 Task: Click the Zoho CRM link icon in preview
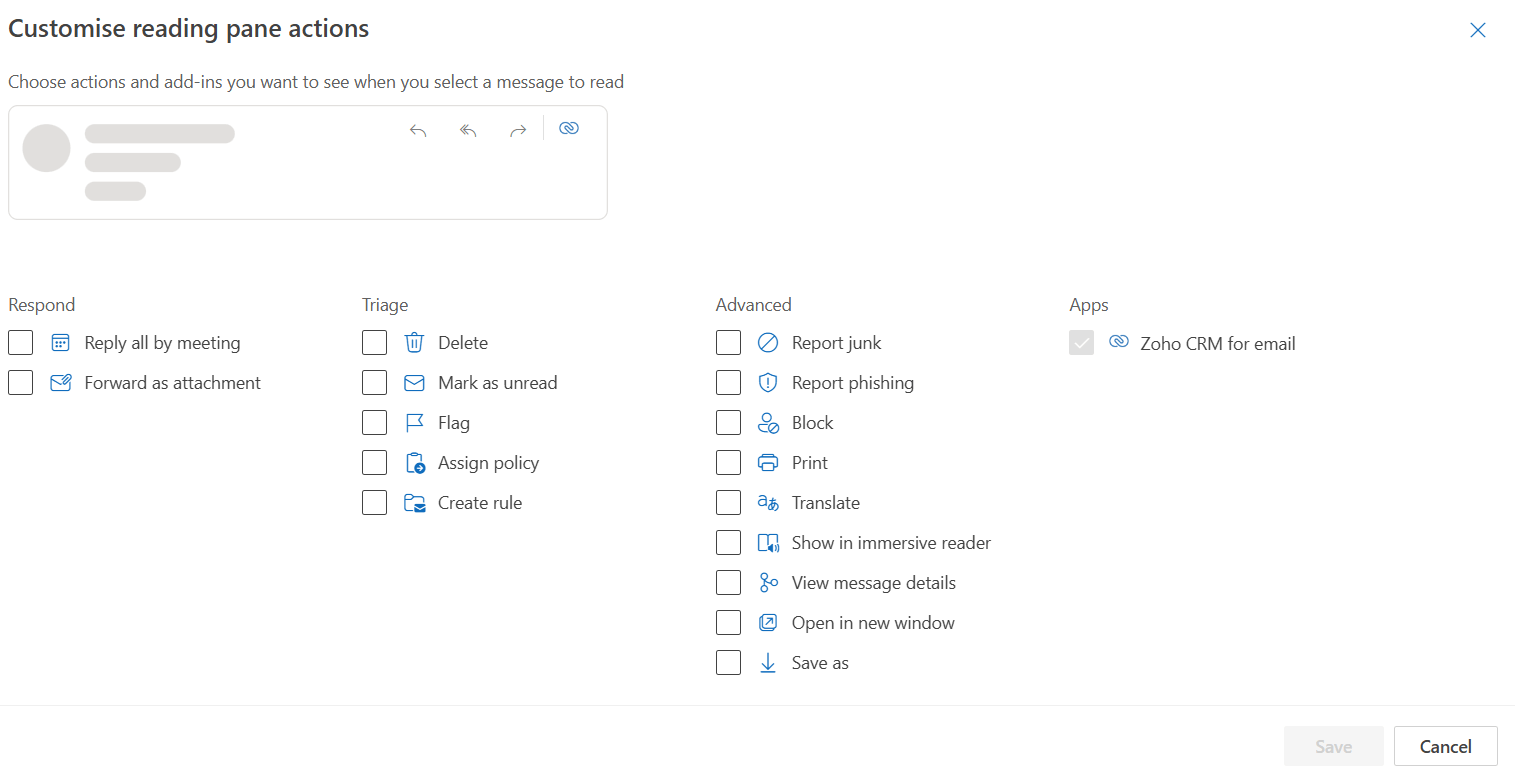click(x=569, y=128)
